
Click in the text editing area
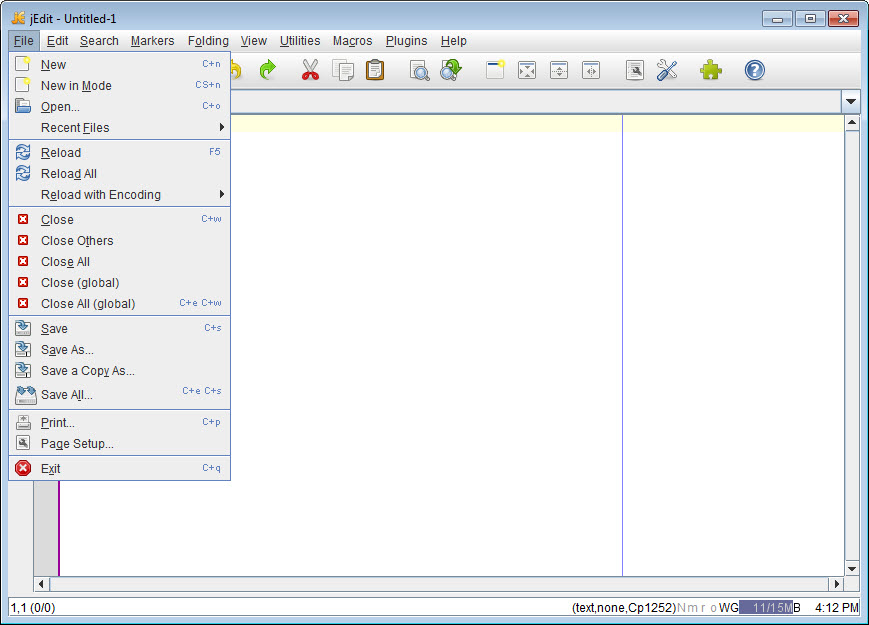coord(451,344)
